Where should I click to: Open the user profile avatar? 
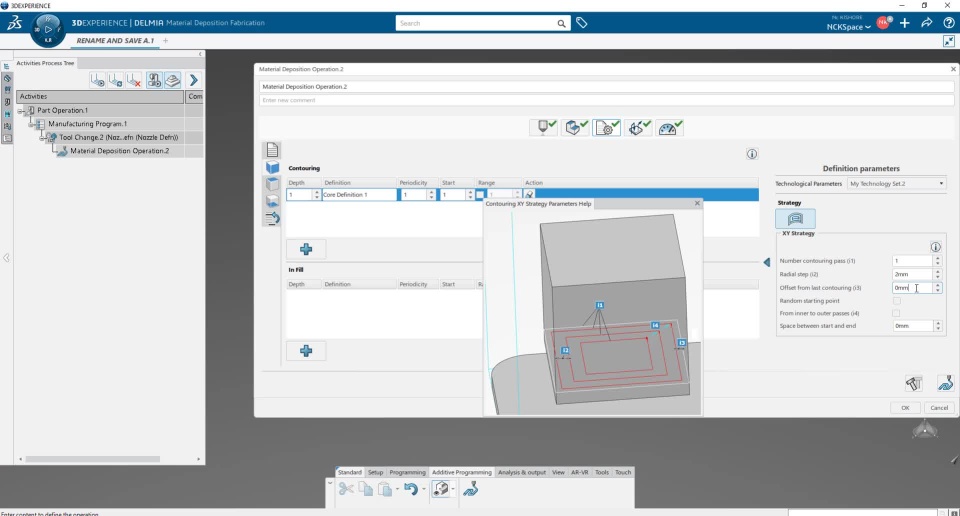[883, 23]
